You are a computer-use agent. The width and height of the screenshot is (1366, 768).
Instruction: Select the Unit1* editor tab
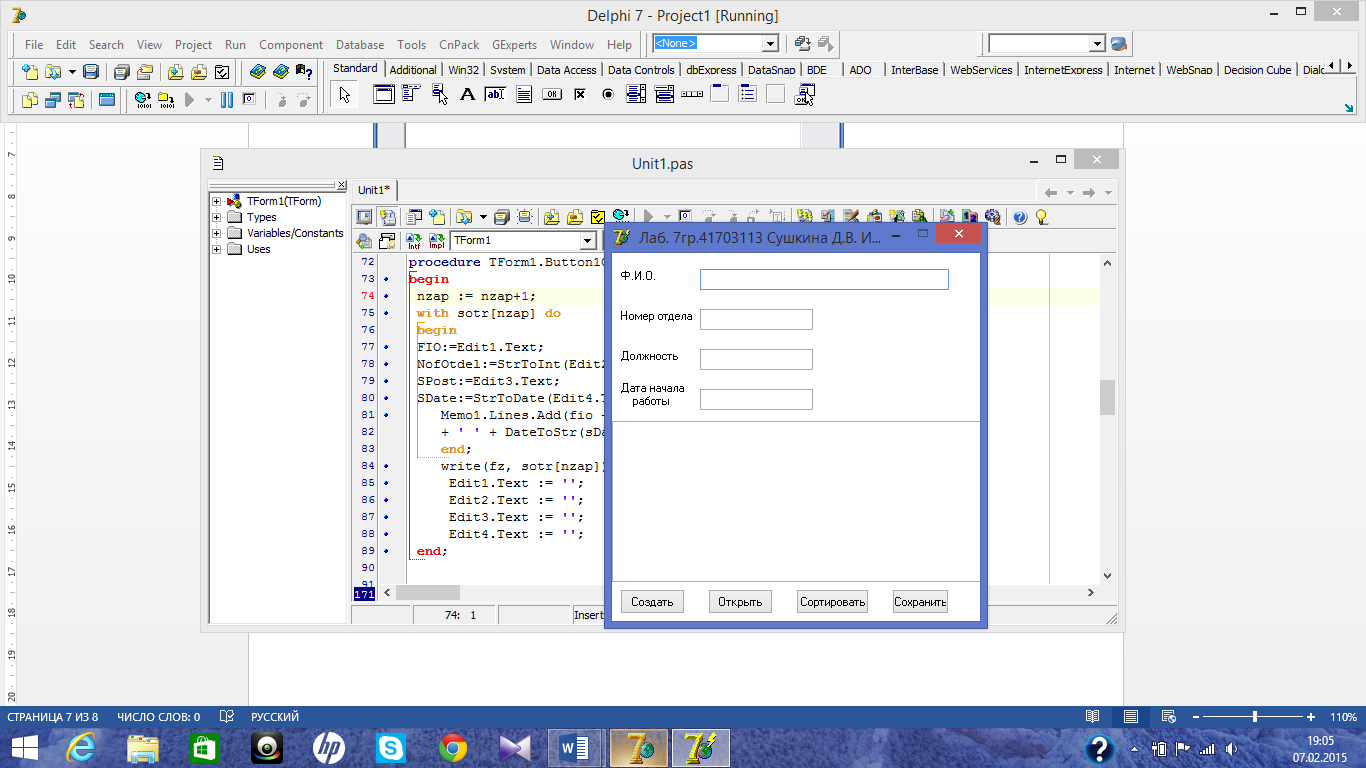[375, 190]
